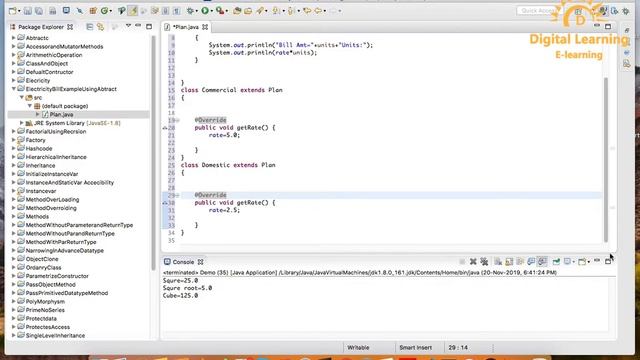Click the Smart Insert status bar entry
The image size is (640, 360).
coord(416,348)
